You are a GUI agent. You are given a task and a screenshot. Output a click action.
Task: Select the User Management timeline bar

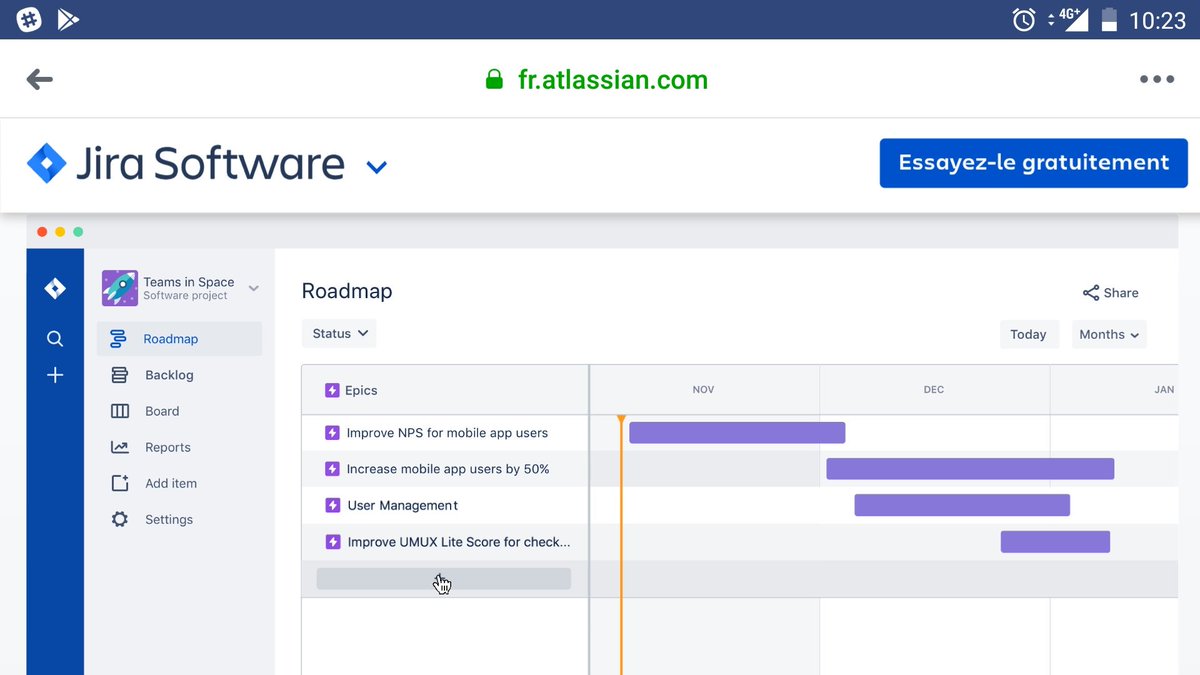(x=962, y=505)
